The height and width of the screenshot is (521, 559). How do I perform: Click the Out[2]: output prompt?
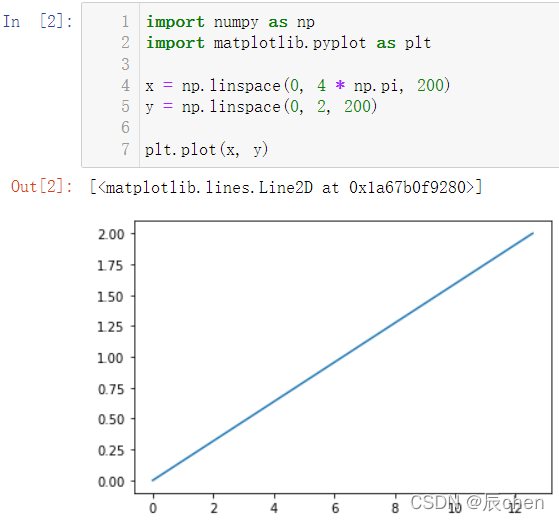(42, 187)
